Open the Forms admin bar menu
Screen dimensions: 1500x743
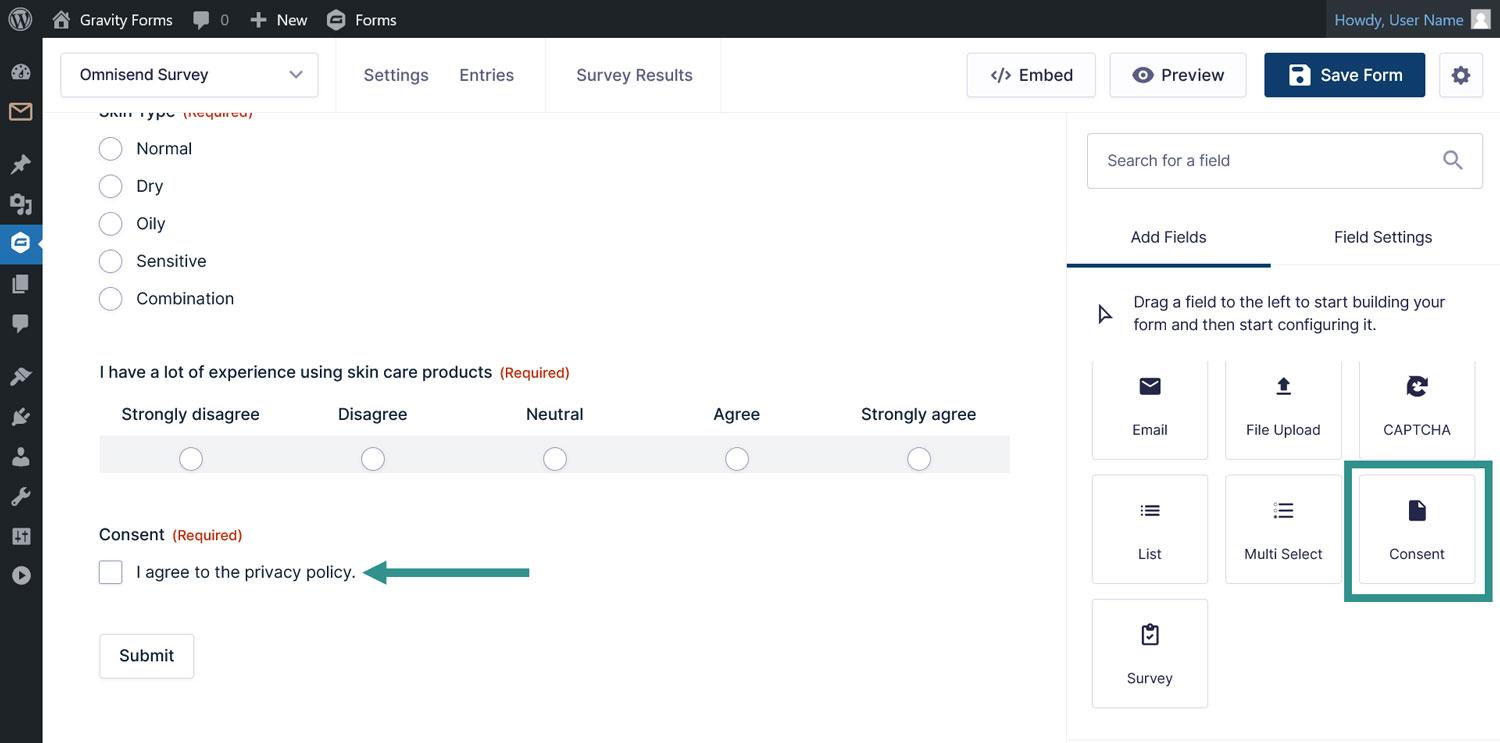point(361,19)
